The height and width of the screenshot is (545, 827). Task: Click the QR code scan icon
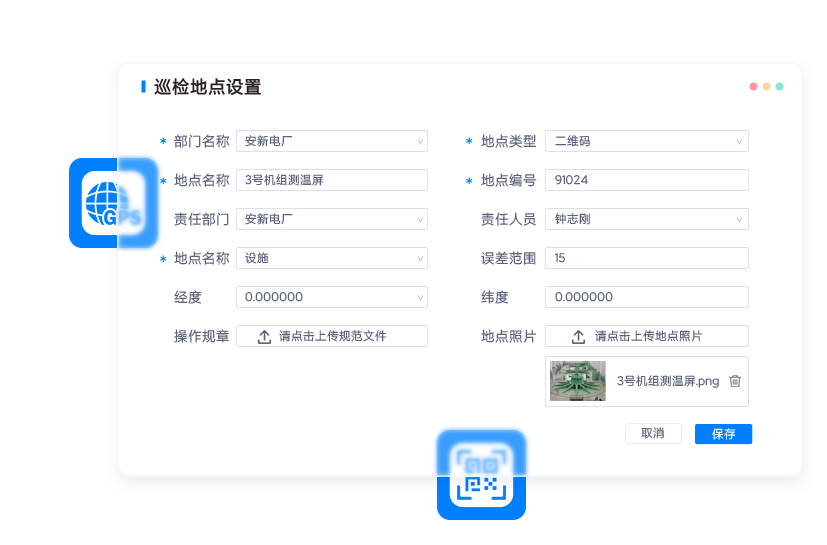481,475
